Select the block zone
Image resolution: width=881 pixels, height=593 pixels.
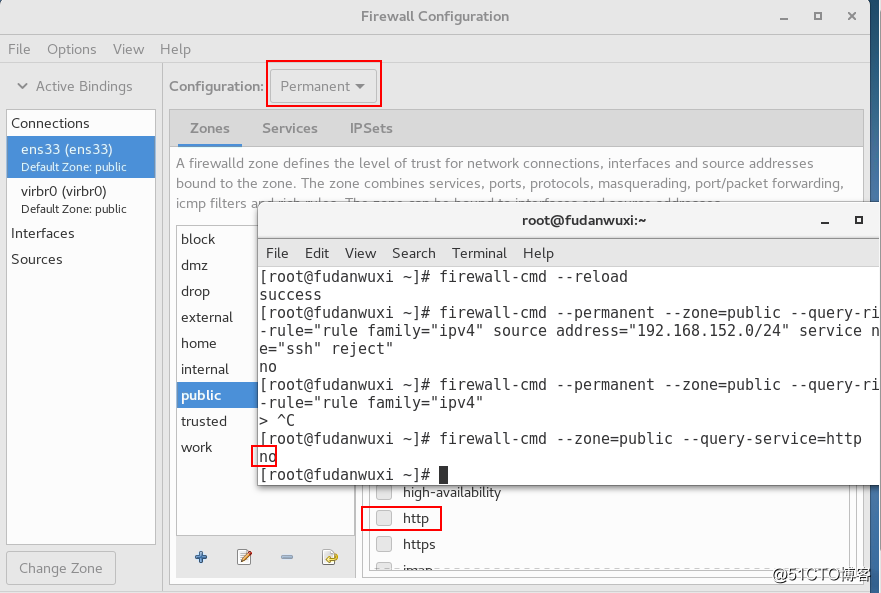pyautogui.click(x=217, y=239)
